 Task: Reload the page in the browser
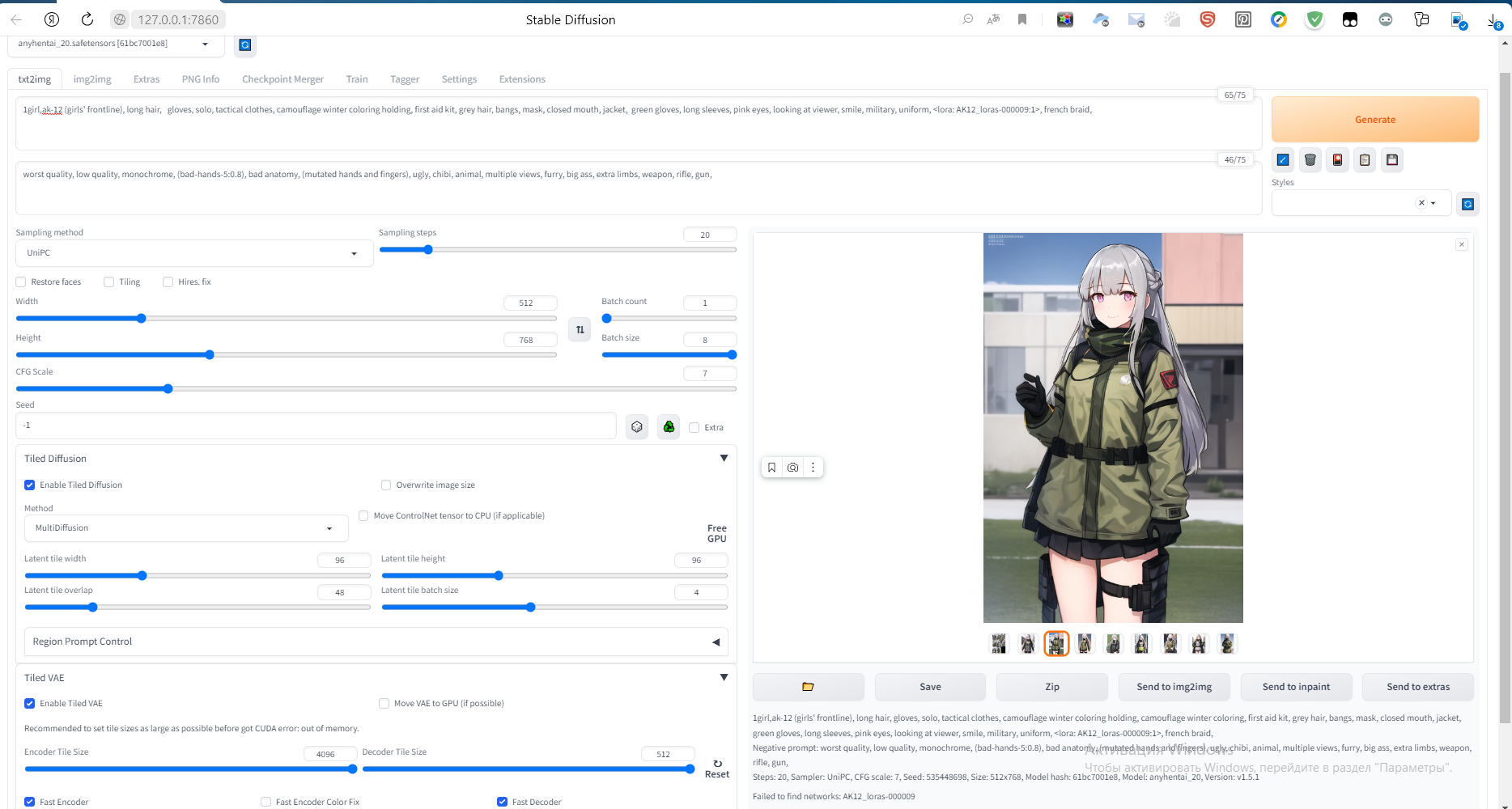tap(87, 19)
